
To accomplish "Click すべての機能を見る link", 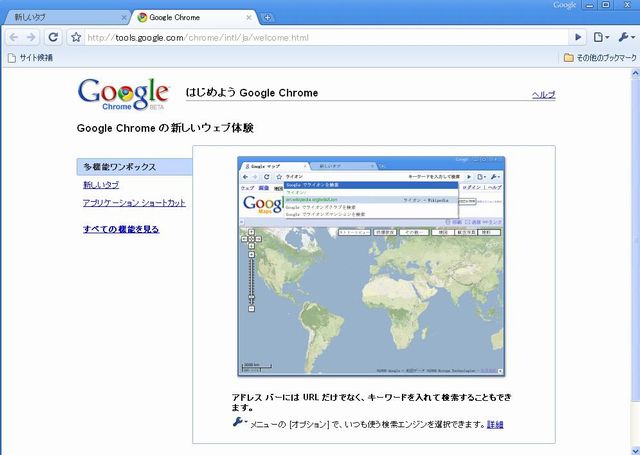I will (121, 229).
